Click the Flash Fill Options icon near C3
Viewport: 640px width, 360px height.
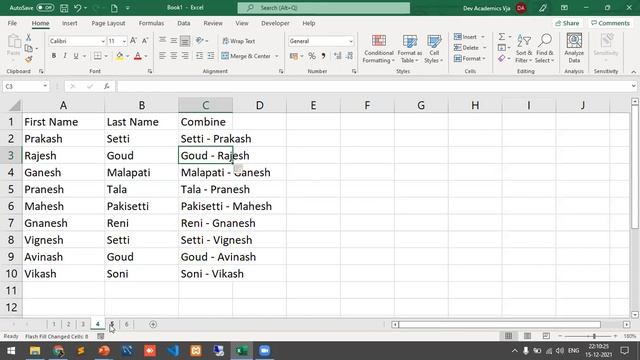click(x=238, y=167)
